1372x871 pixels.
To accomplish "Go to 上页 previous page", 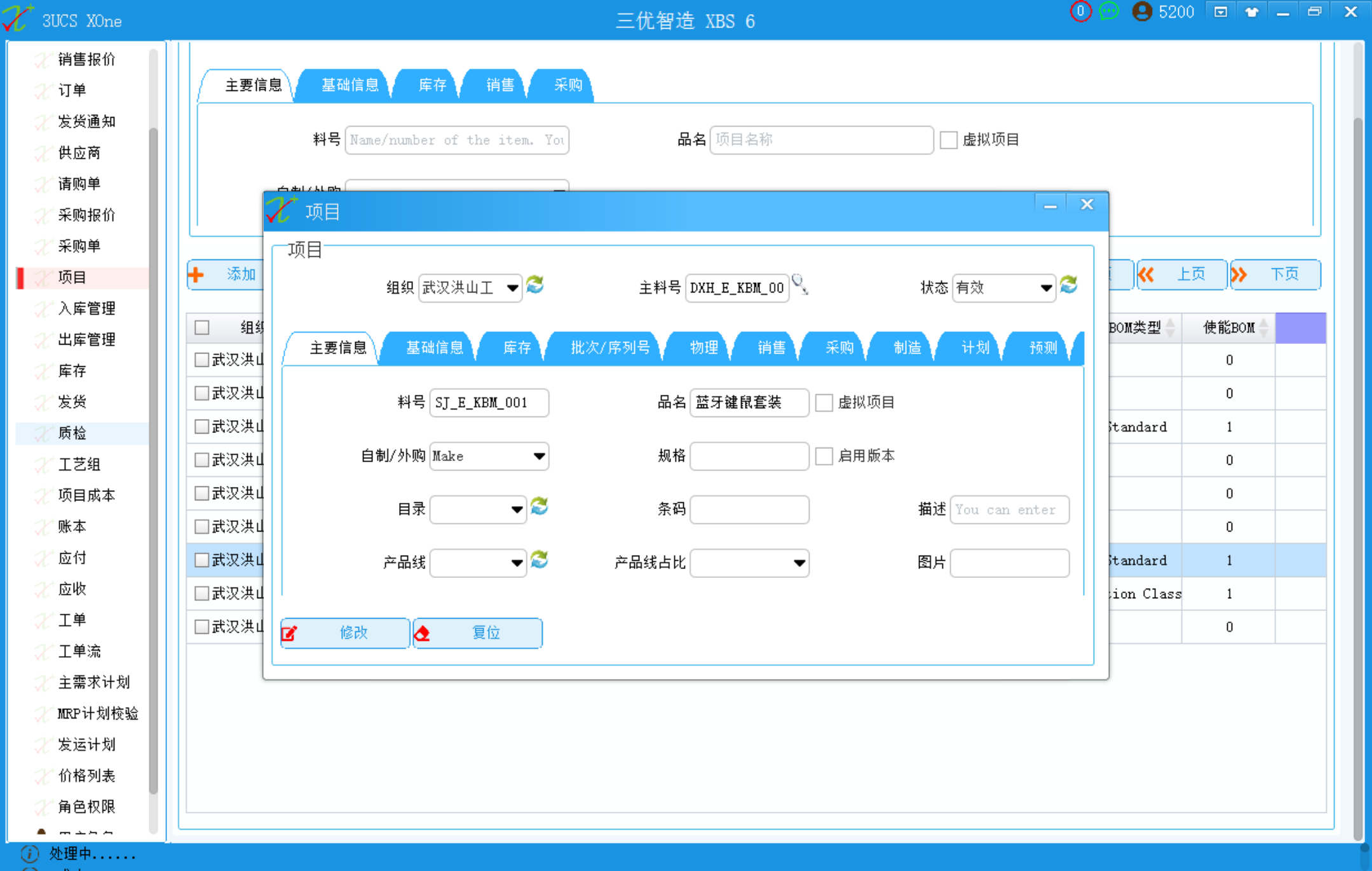I will click(1181, 275).
